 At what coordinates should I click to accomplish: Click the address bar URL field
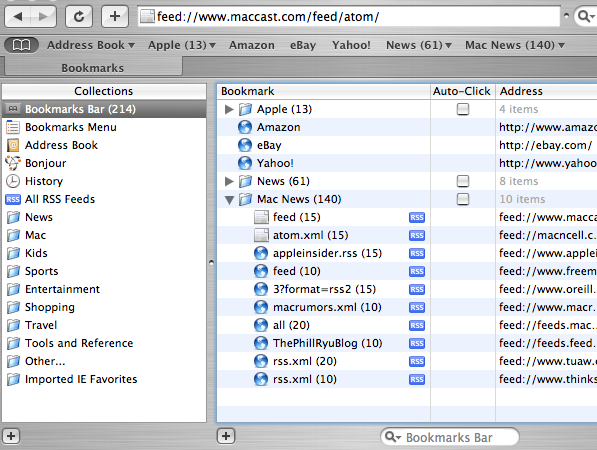tap(350, 16)
